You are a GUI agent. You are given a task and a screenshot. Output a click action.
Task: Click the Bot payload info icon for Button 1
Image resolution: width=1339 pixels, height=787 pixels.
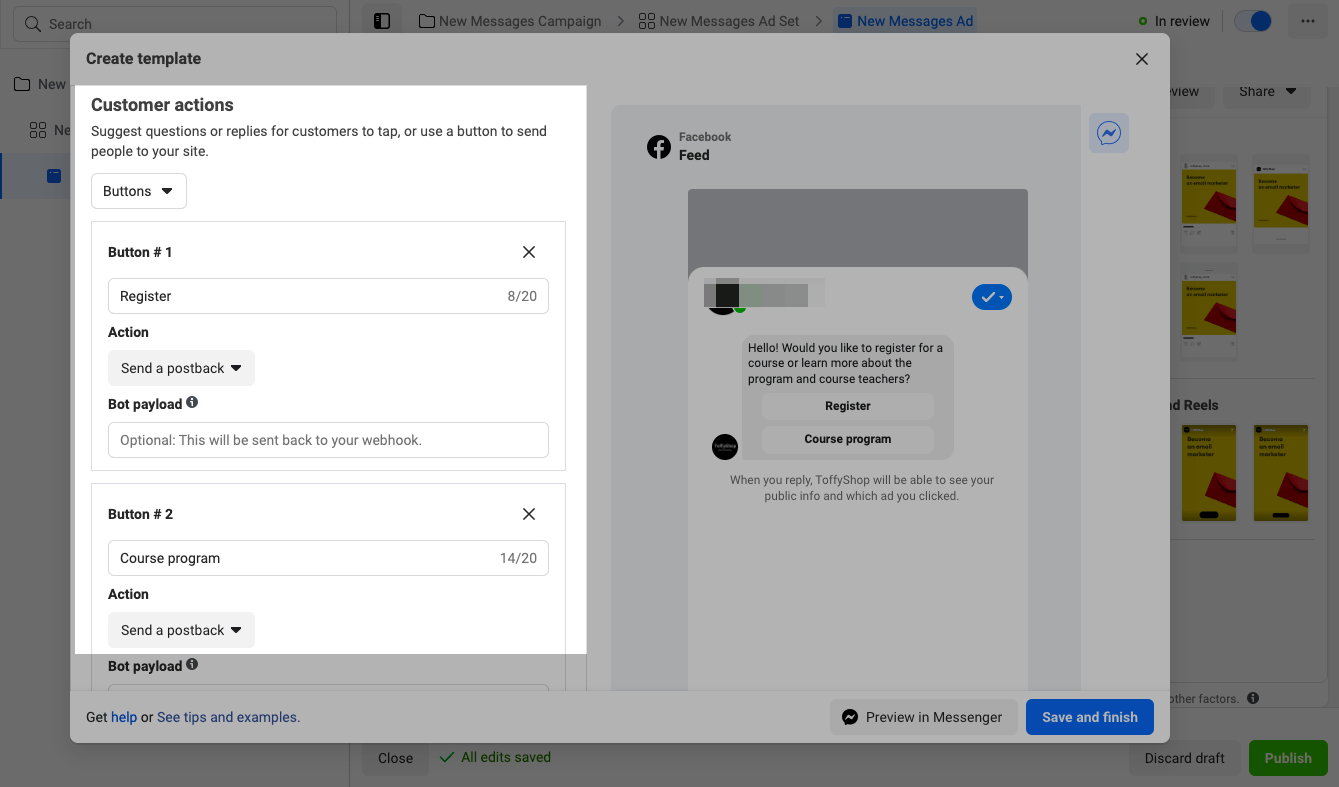pyautogui.click(x=192, y=403)
